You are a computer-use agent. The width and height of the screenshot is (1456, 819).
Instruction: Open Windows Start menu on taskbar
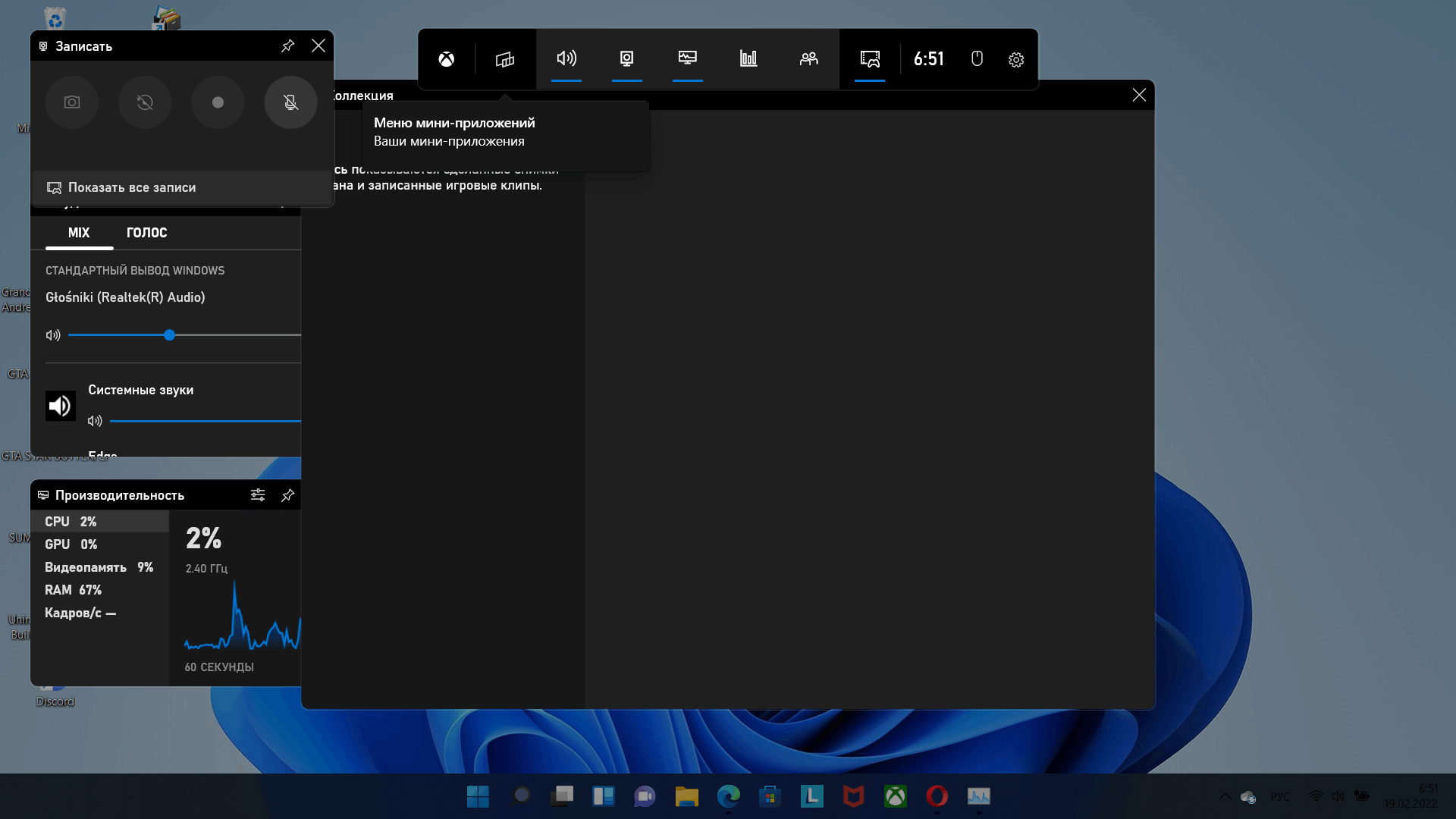click(478, 796)
